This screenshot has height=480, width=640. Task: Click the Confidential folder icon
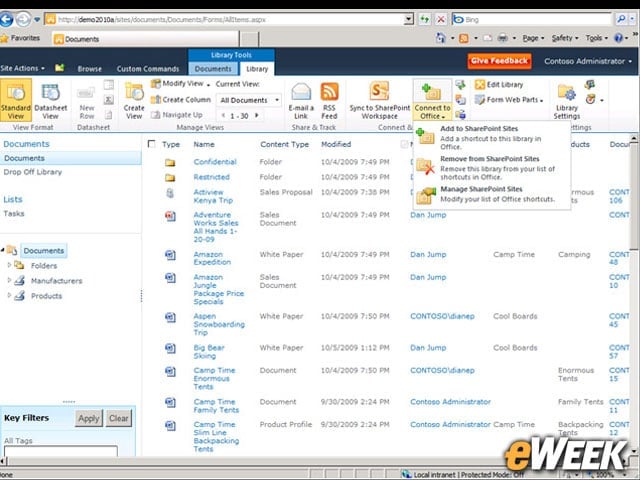(170, 162)
